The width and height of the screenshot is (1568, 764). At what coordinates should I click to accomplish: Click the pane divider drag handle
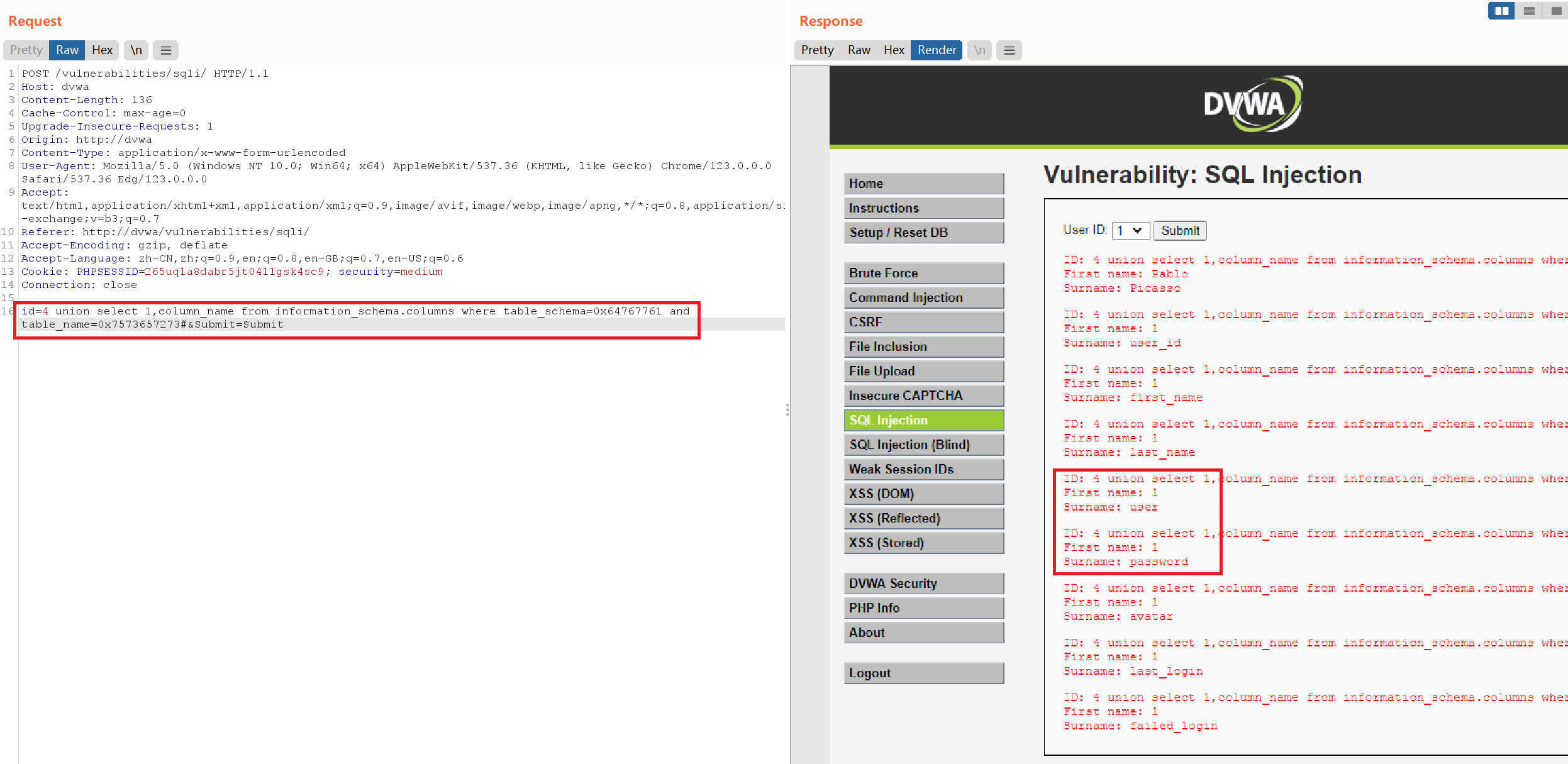click(x=787, y=410)
